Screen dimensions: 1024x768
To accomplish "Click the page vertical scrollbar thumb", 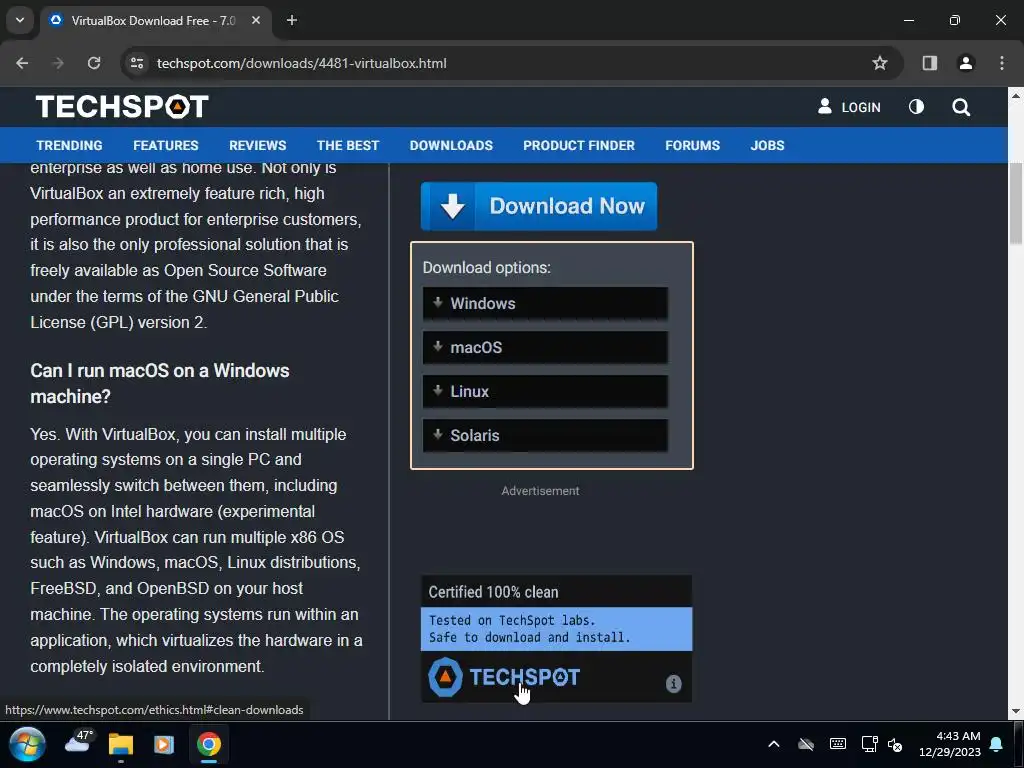I will (x=1016, y=203).
